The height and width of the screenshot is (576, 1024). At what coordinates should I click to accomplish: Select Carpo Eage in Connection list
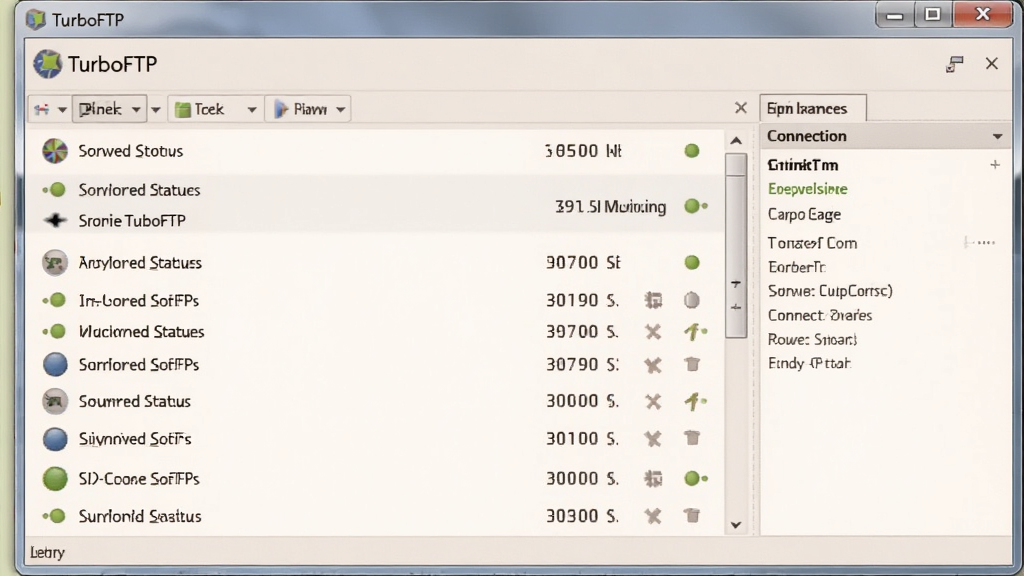click(x=805, y=215)
